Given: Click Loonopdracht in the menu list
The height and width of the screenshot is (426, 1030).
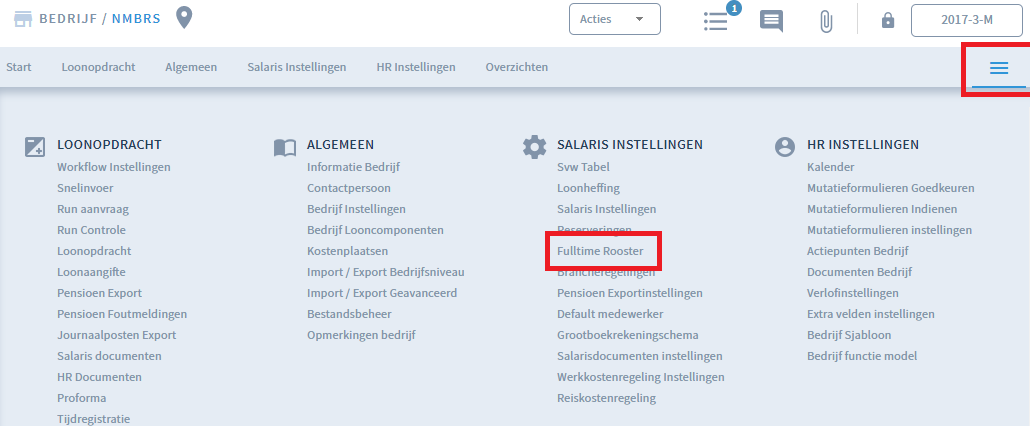Looking at the screenshot, I should [x=94, y=251].
